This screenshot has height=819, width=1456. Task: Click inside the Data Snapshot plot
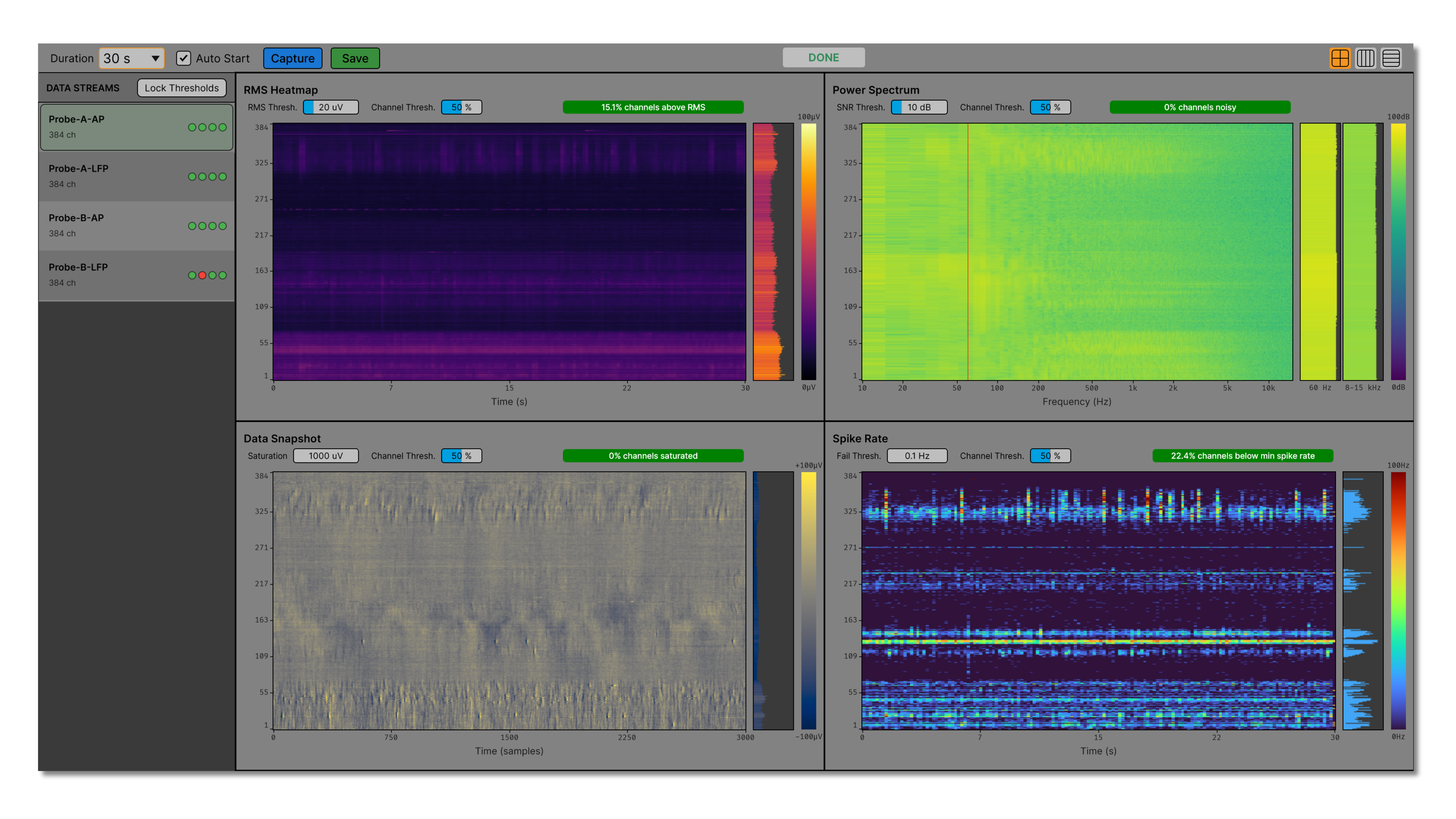click(509, 600)
